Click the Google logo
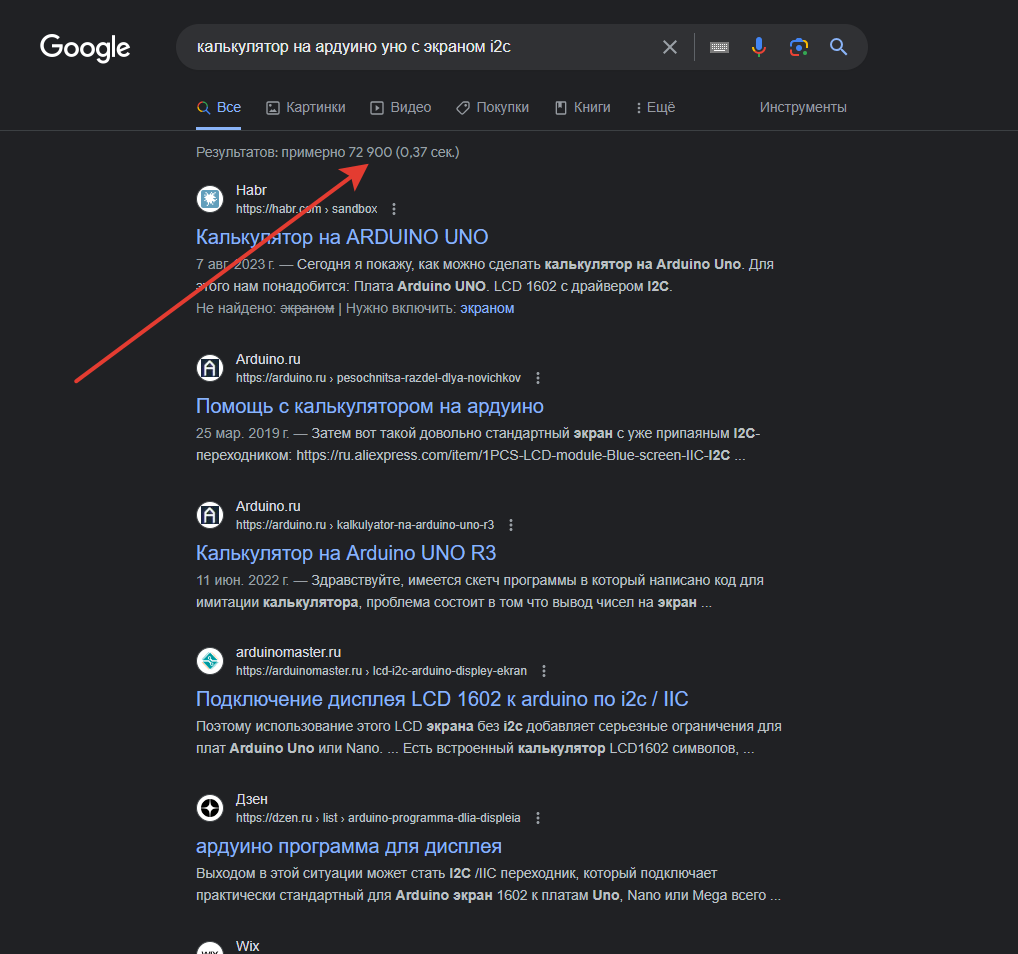1018x954 pixels. [85, 47]
